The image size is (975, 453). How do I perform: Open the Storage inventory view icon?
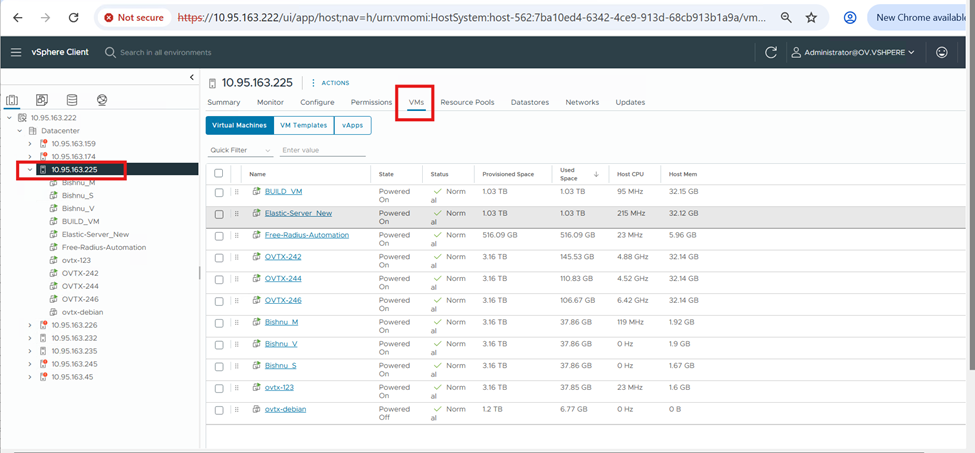(71, 100)
